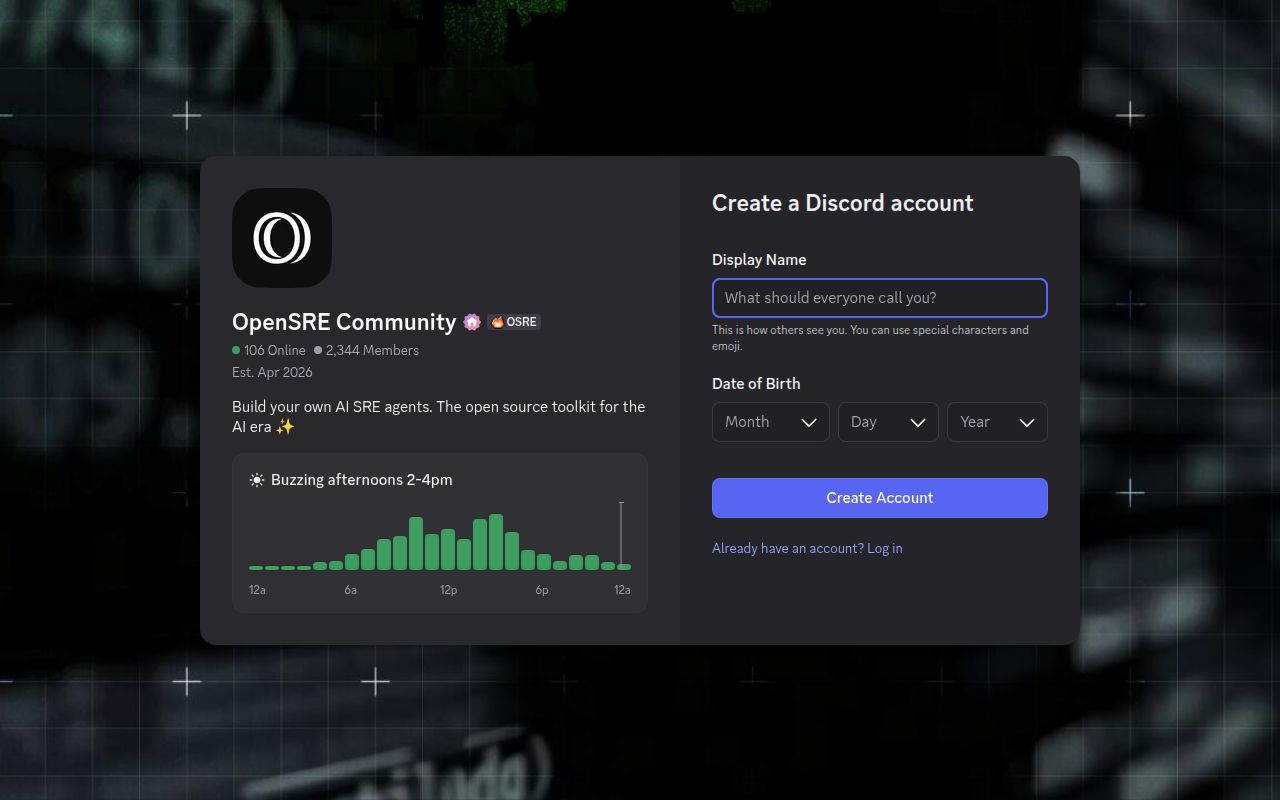Click the OpenSRE Community server name
The width and height of the screenshot is (1280, 800).
click(344, 322)
